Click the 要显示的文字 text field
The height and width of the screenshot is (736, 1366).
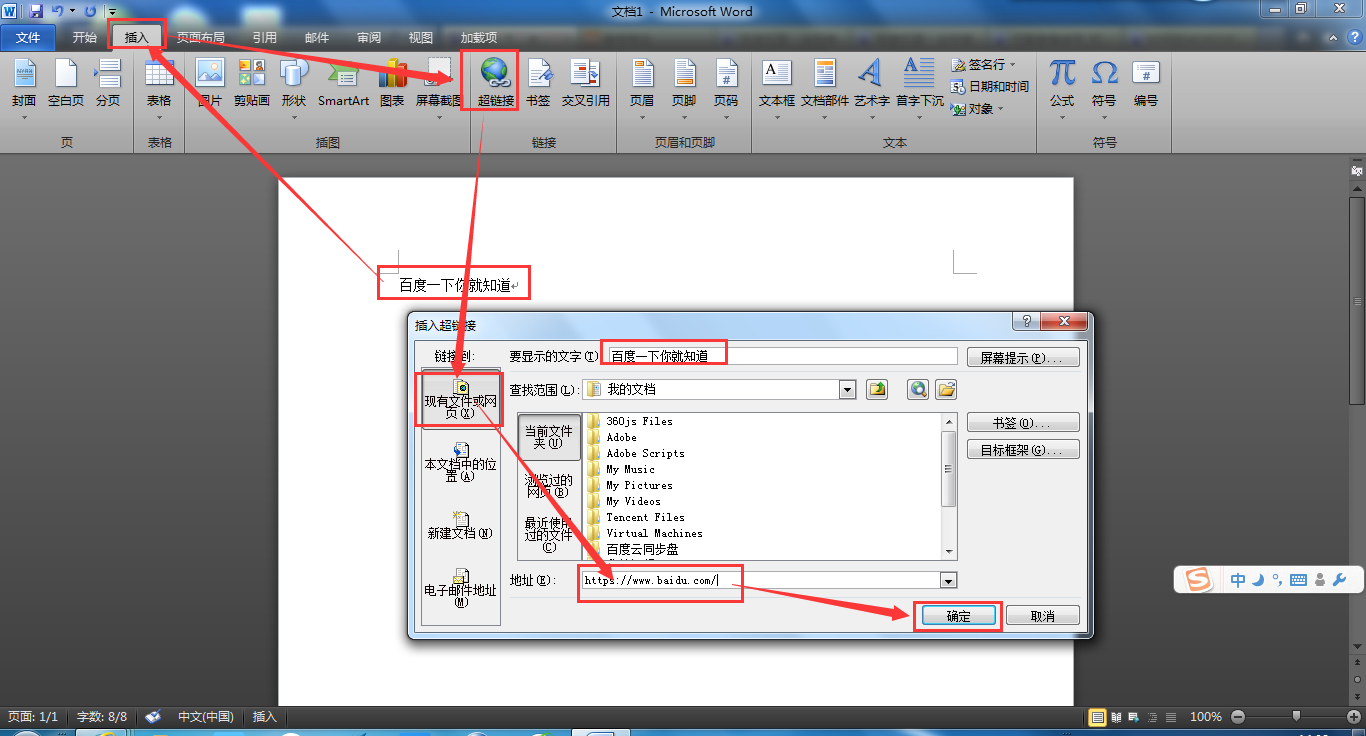pyautogui.click(x=782, y=356)
